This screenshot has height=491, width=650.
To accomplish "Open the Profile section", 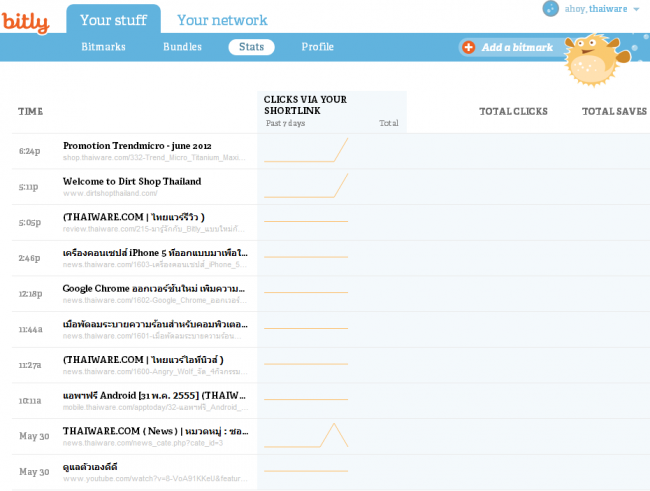I will point(318,47).
